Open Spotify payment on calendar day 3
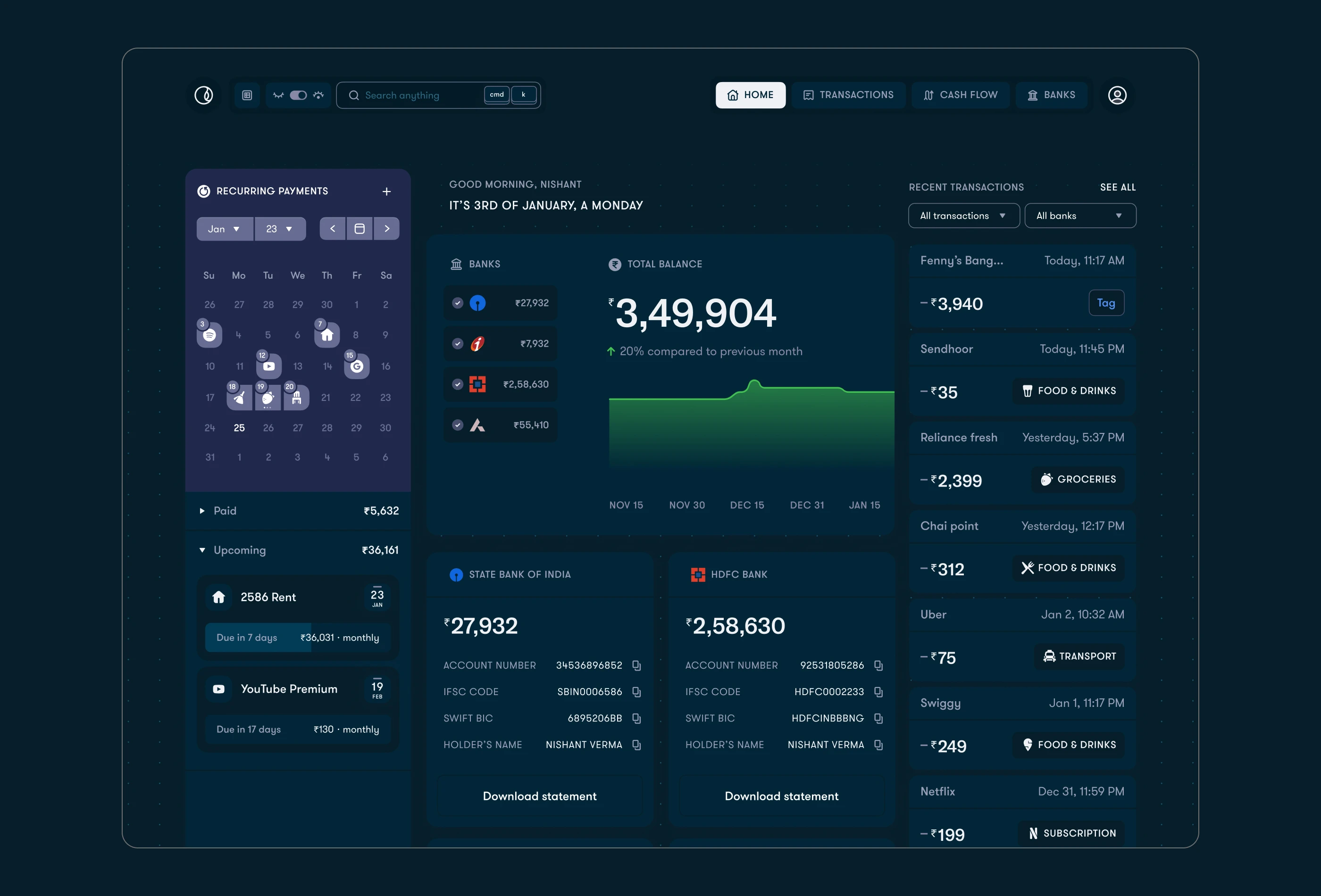 tap(209, 335)
